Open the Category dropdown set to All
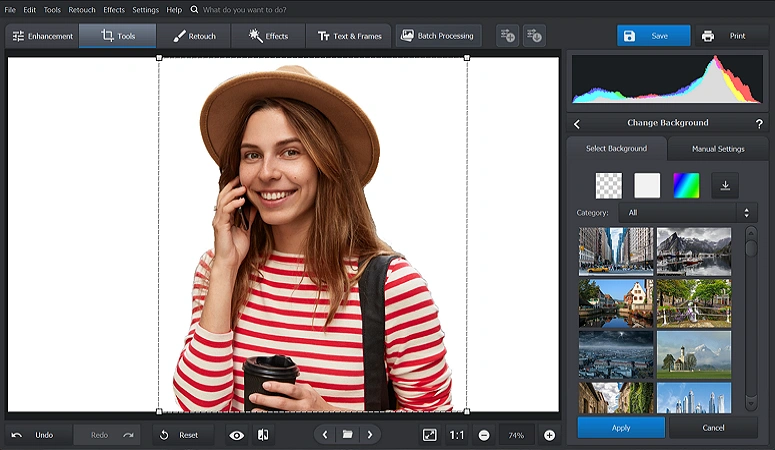Image resolution: width=775 pixels, height=450 pixels. [x=688, y=213]
